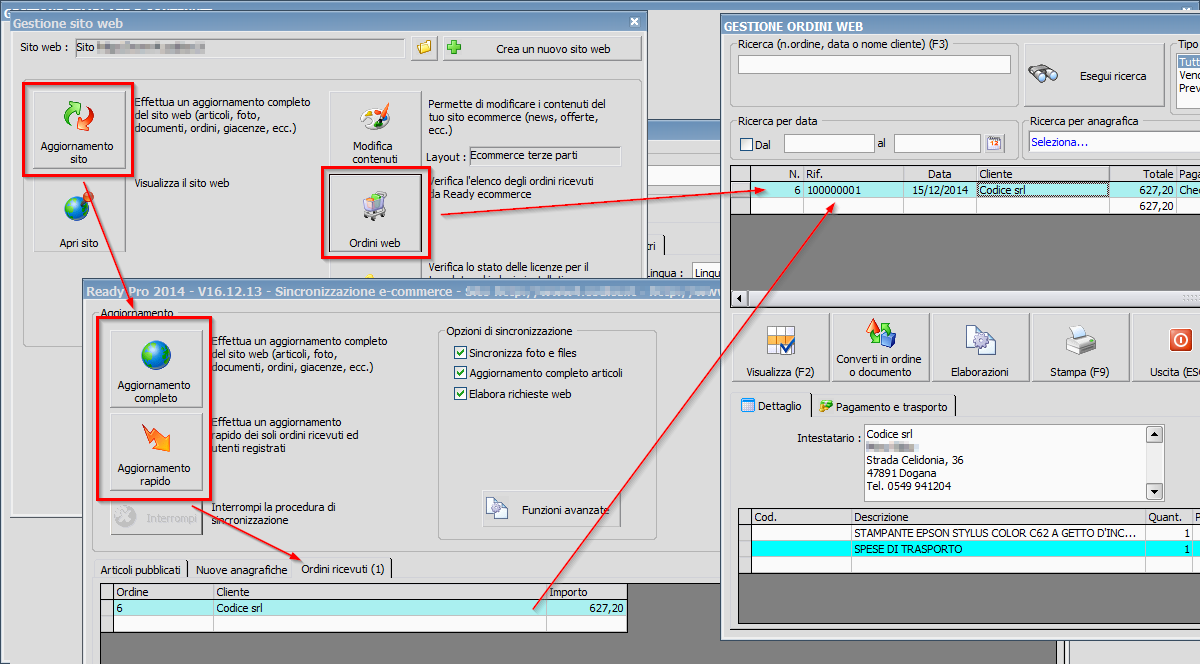The image size is (1200, 664).
Task: Click the Cod. column header
Action: [x=801, y=517]
